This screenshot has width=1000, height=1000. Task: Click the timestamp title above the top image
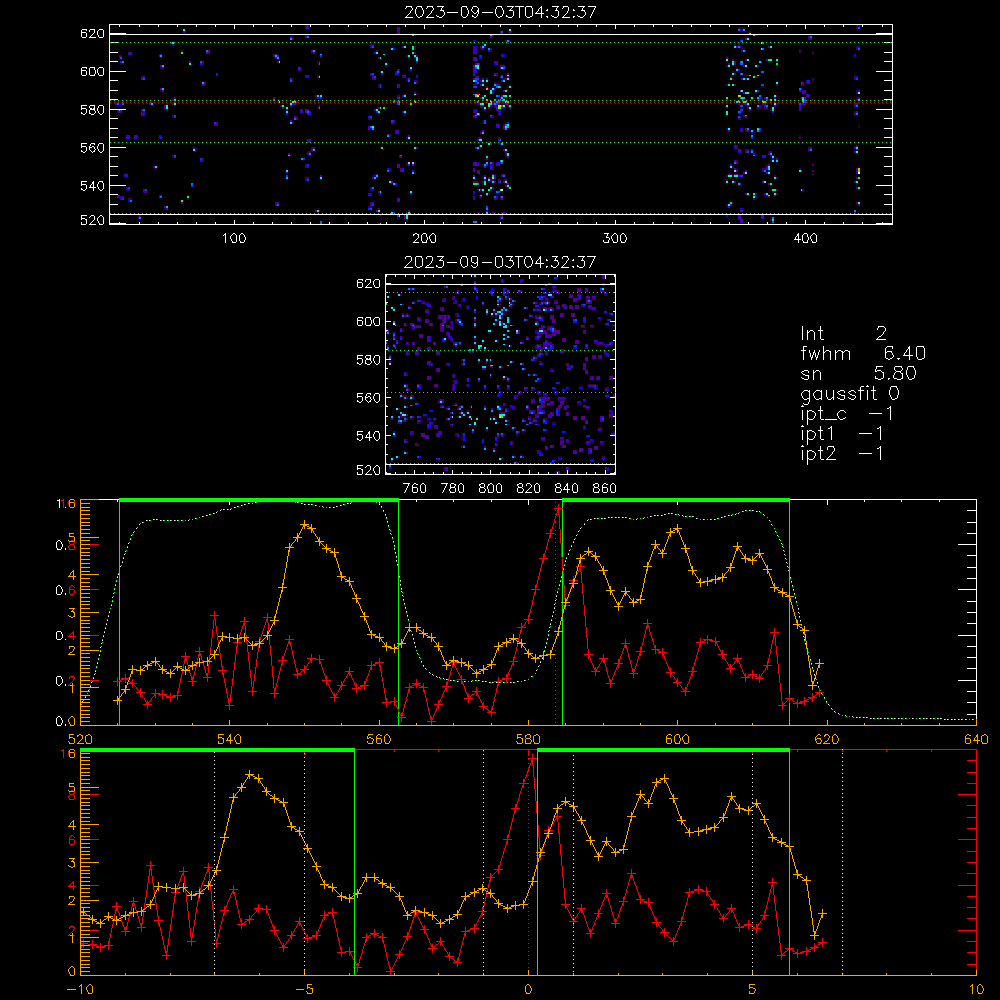(501, 11)
